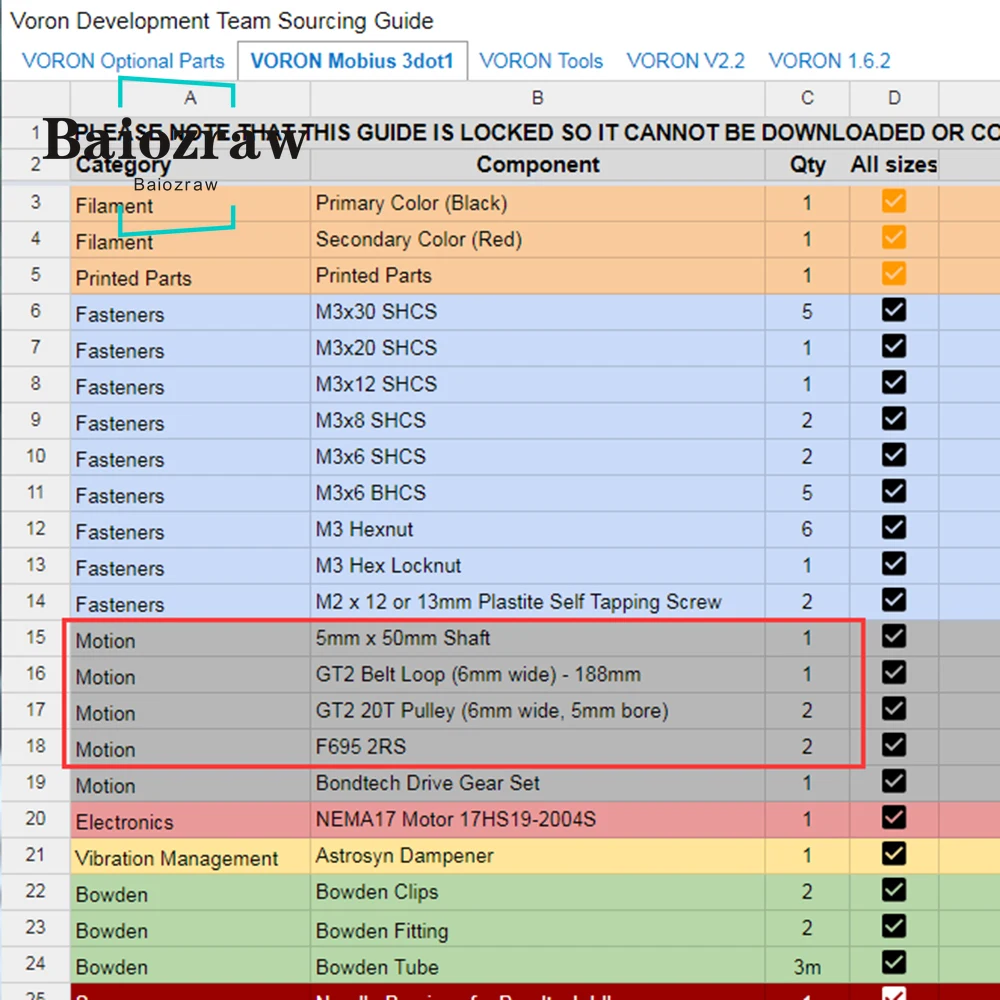The height and width of the screenshot is (1000, 1000).
Task: Select row 20 header
Action: tap(36, 819)
